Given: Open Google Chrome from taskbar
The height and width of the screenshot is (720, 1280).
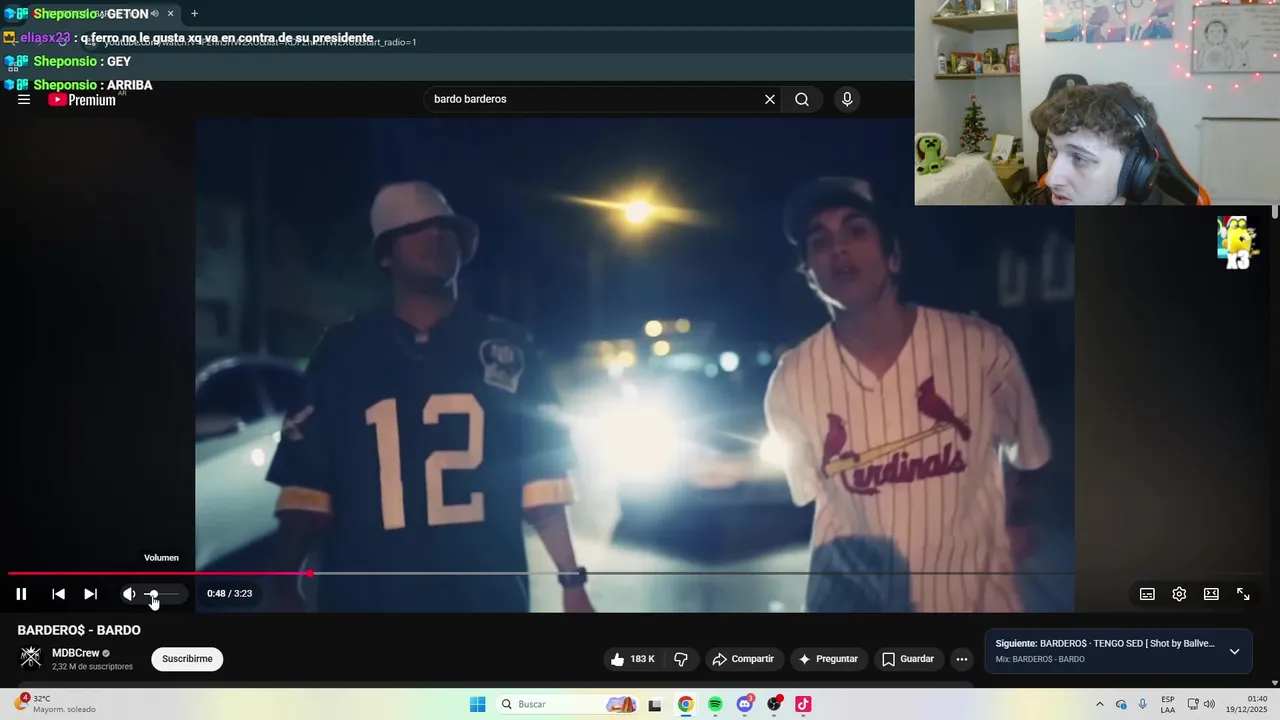Looking at the screenshot, I should click(685, 704).
